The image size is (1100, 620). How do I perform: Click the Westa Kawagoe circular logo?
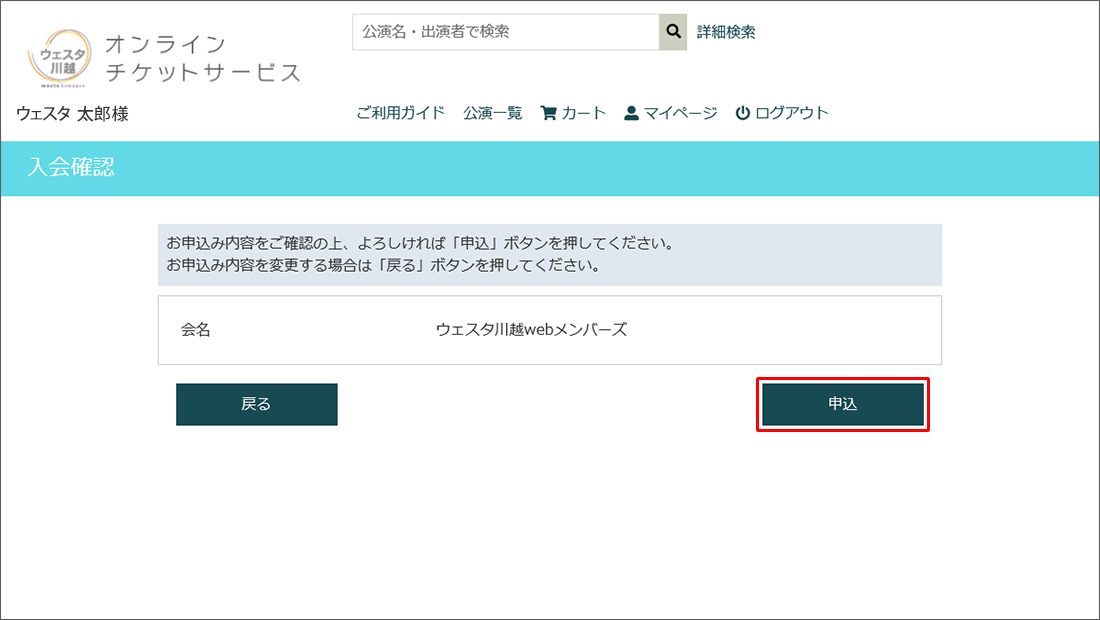tap(59, 58)
